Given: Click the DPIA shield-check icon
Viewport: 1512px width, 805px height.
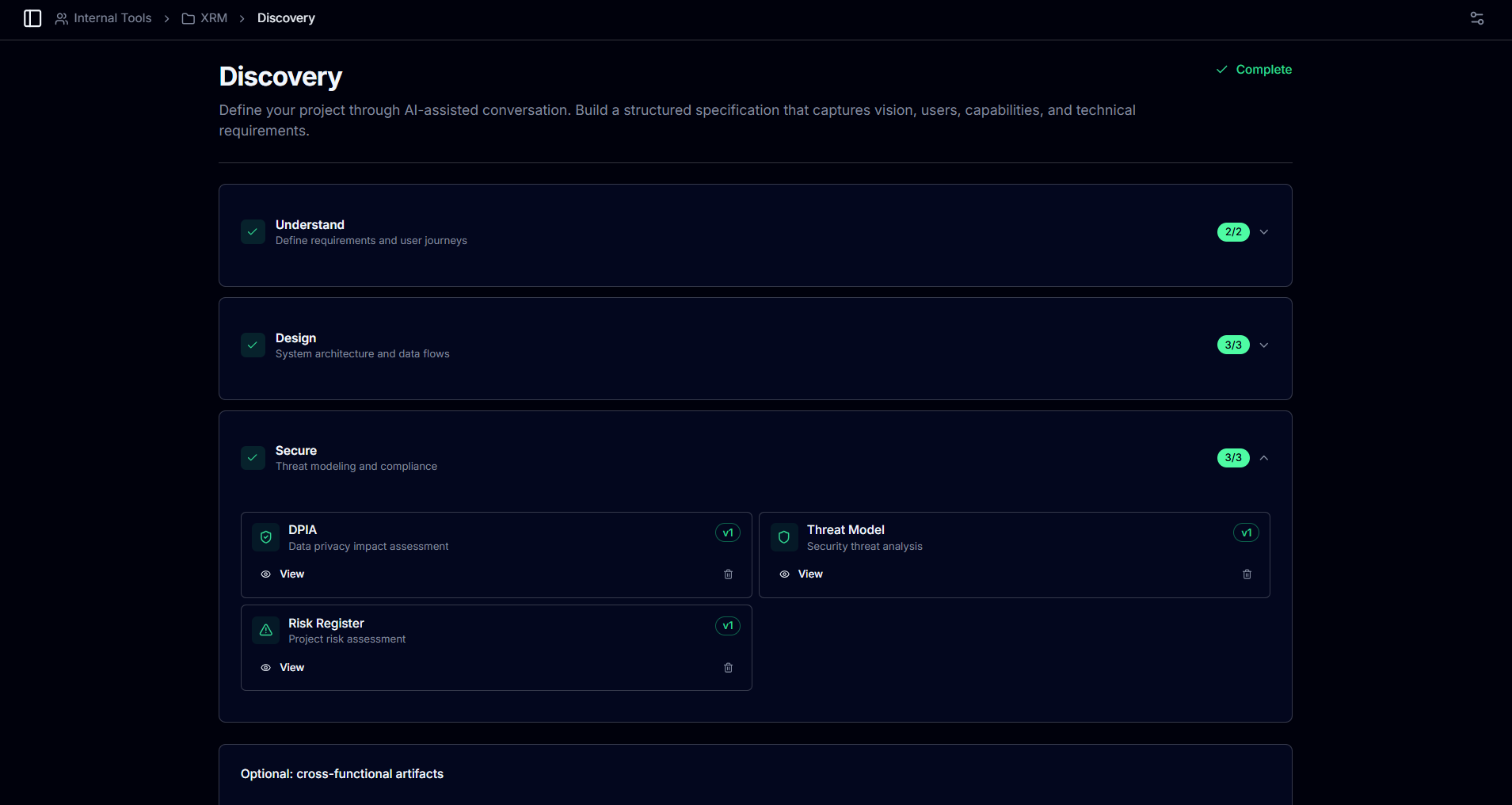Looking at the screenshot, I should (x=266, y=537).
